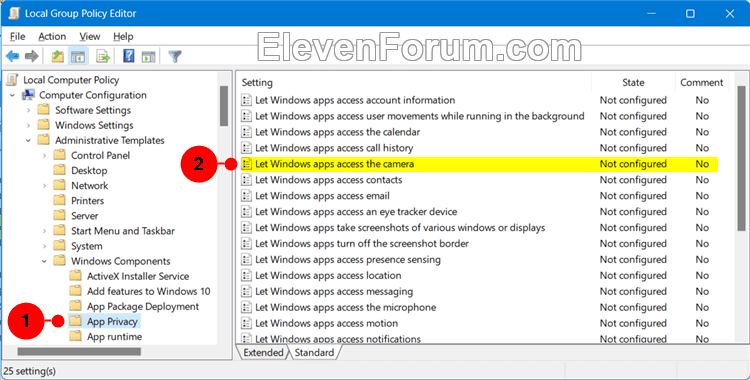This screenshot has height=380, width=750.
Task: Click policy icon beside access email setting
Action: (x=246, y=196)
